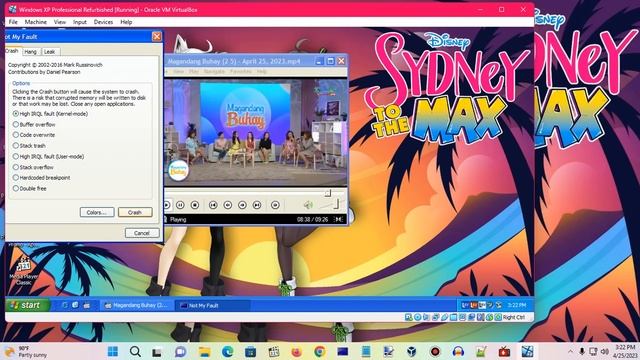Click the frame step button in player

[275, 205]
